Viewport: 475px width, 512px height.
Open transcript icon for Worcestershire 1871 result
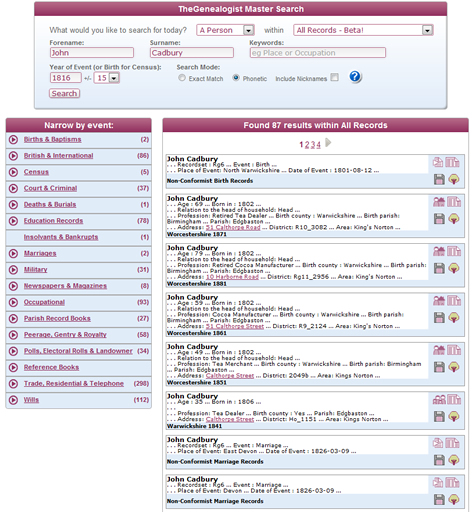point(454,202)
